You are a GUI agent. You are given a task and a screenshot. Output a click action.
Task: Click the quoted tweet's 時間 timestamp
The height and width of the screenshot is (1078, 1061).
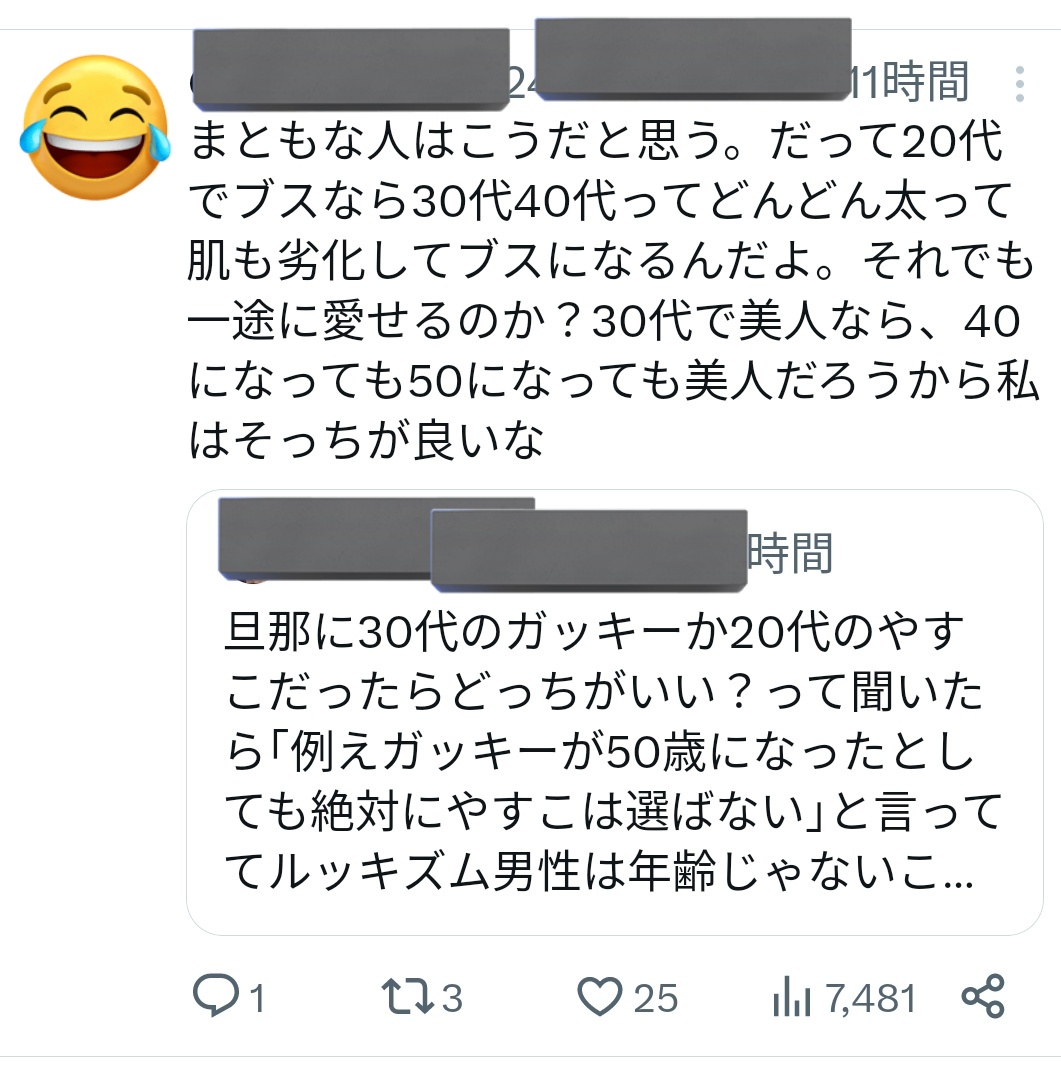click(790, 553)
